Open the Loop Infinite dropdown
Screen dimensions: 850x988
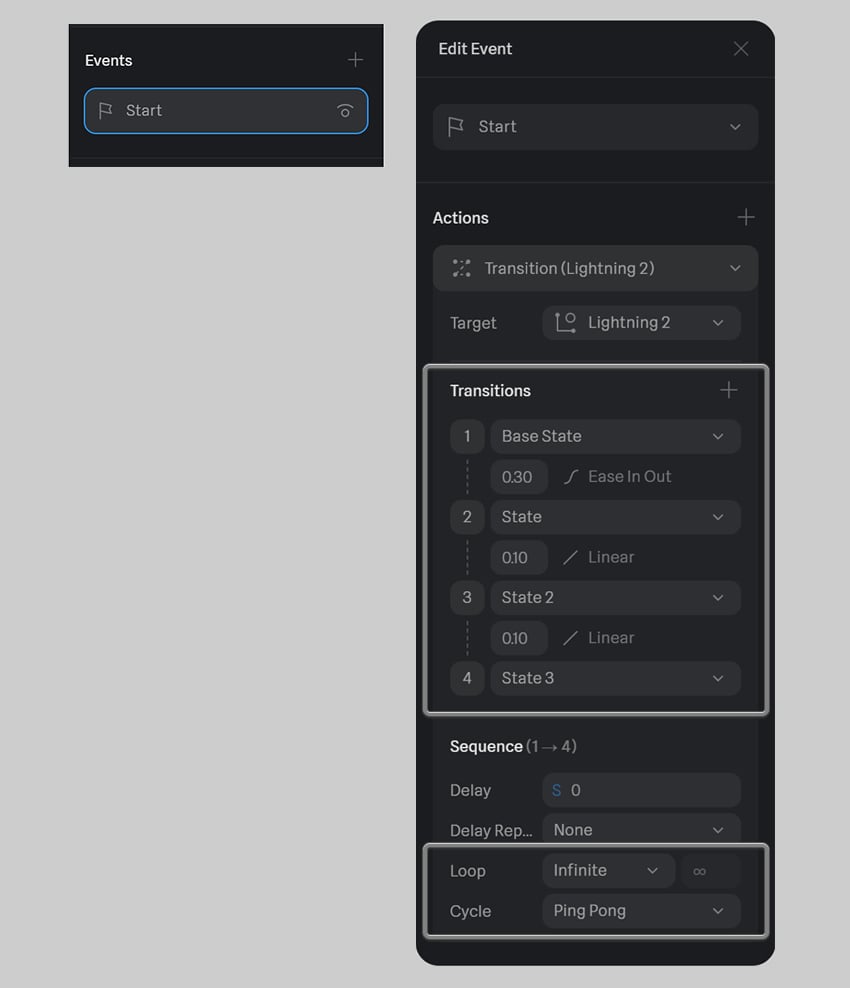(x=608, y=871)
